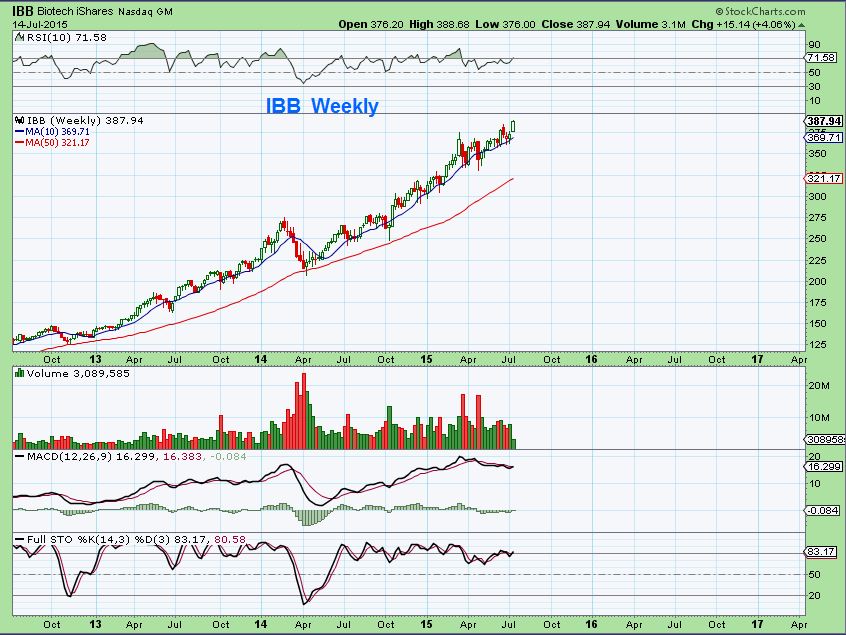Click year 17 on the bottom stochastic time axis

[x=757, y=624]
